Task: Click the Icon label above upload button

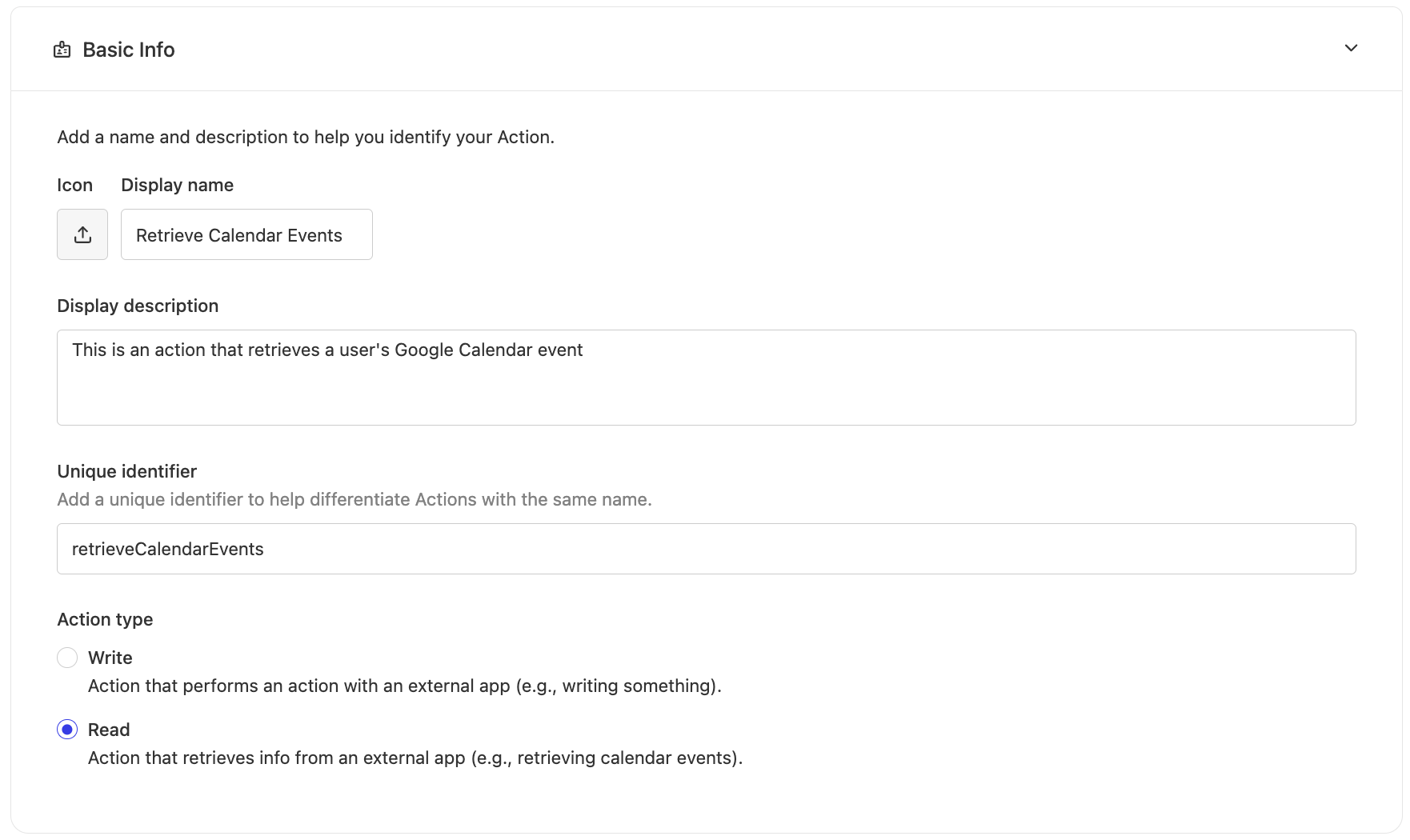Action: [x=74, y=185]
